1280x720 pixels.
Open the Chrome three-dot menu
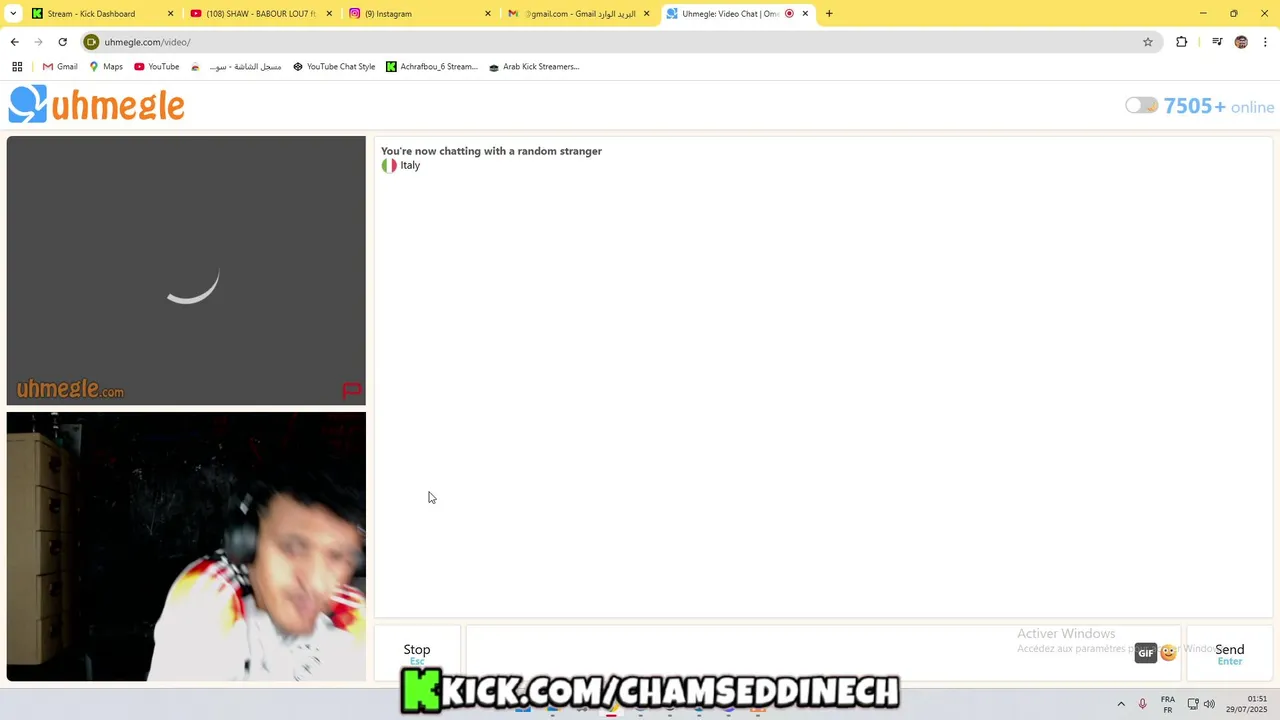[1266, 42]
